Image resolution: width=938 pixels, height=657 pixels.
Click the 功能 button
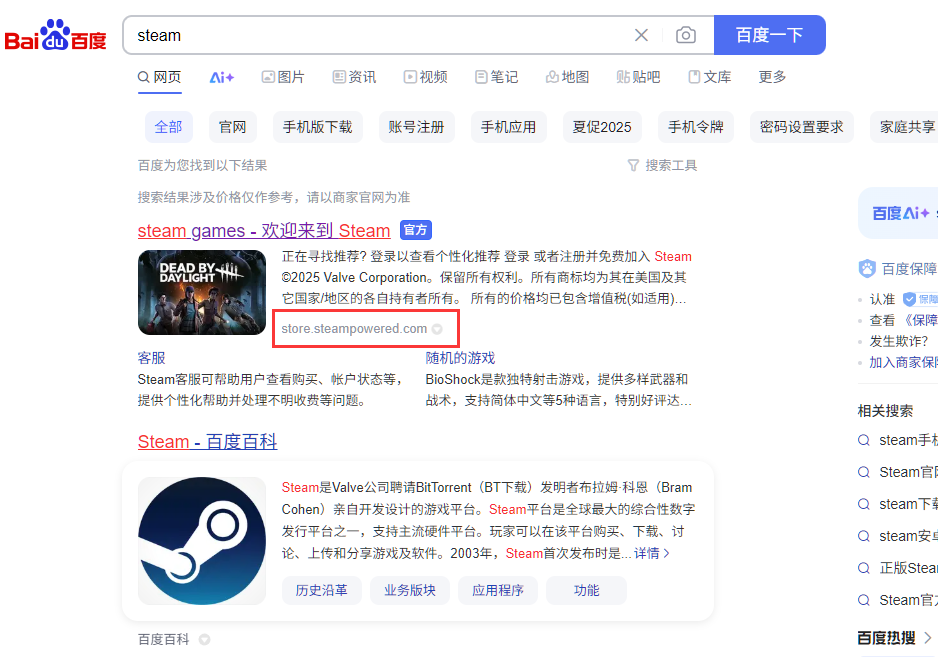586,591
